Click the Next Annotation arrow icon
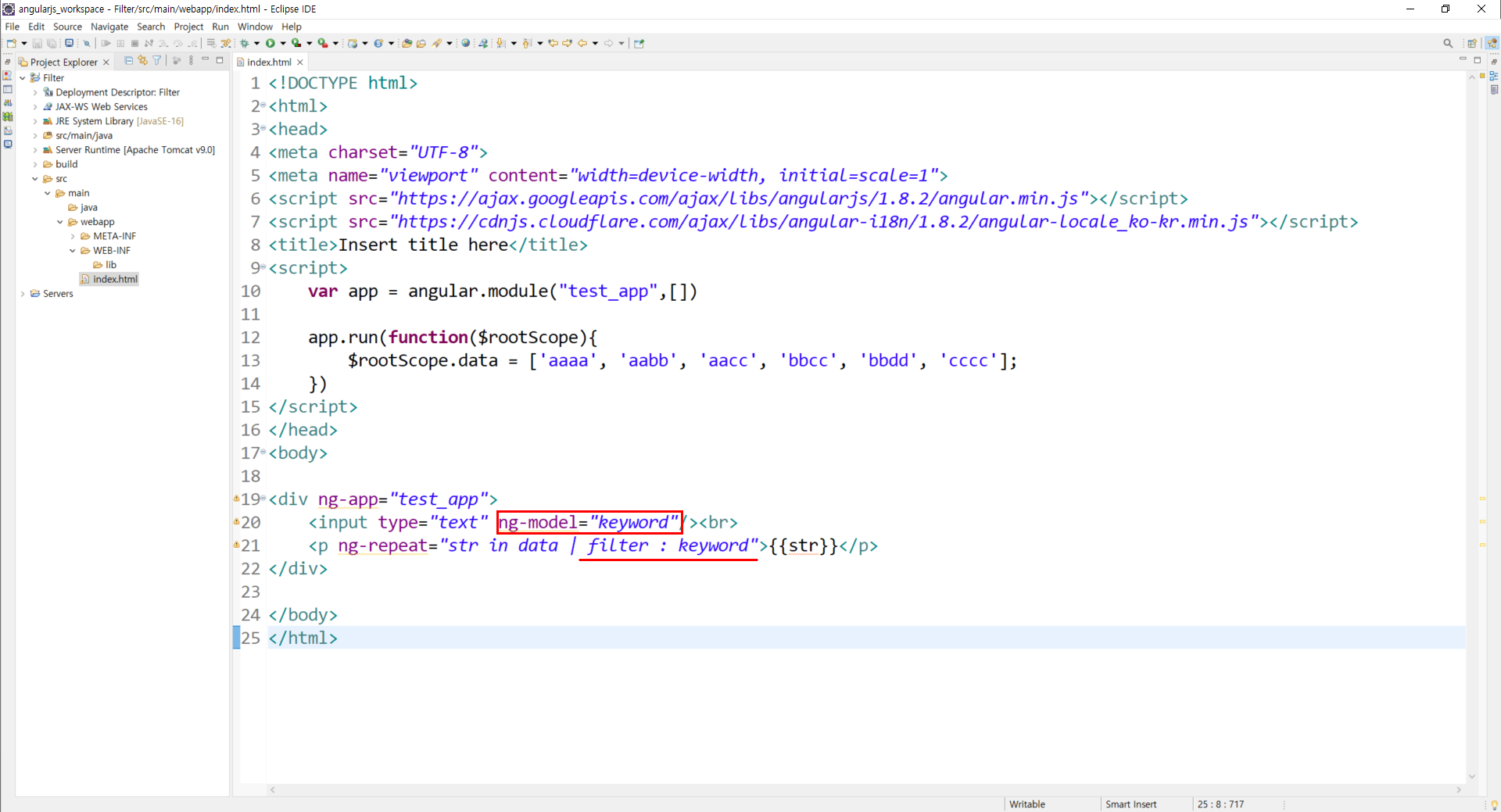This screenshot has height=812, width=1501. (500, 43)
